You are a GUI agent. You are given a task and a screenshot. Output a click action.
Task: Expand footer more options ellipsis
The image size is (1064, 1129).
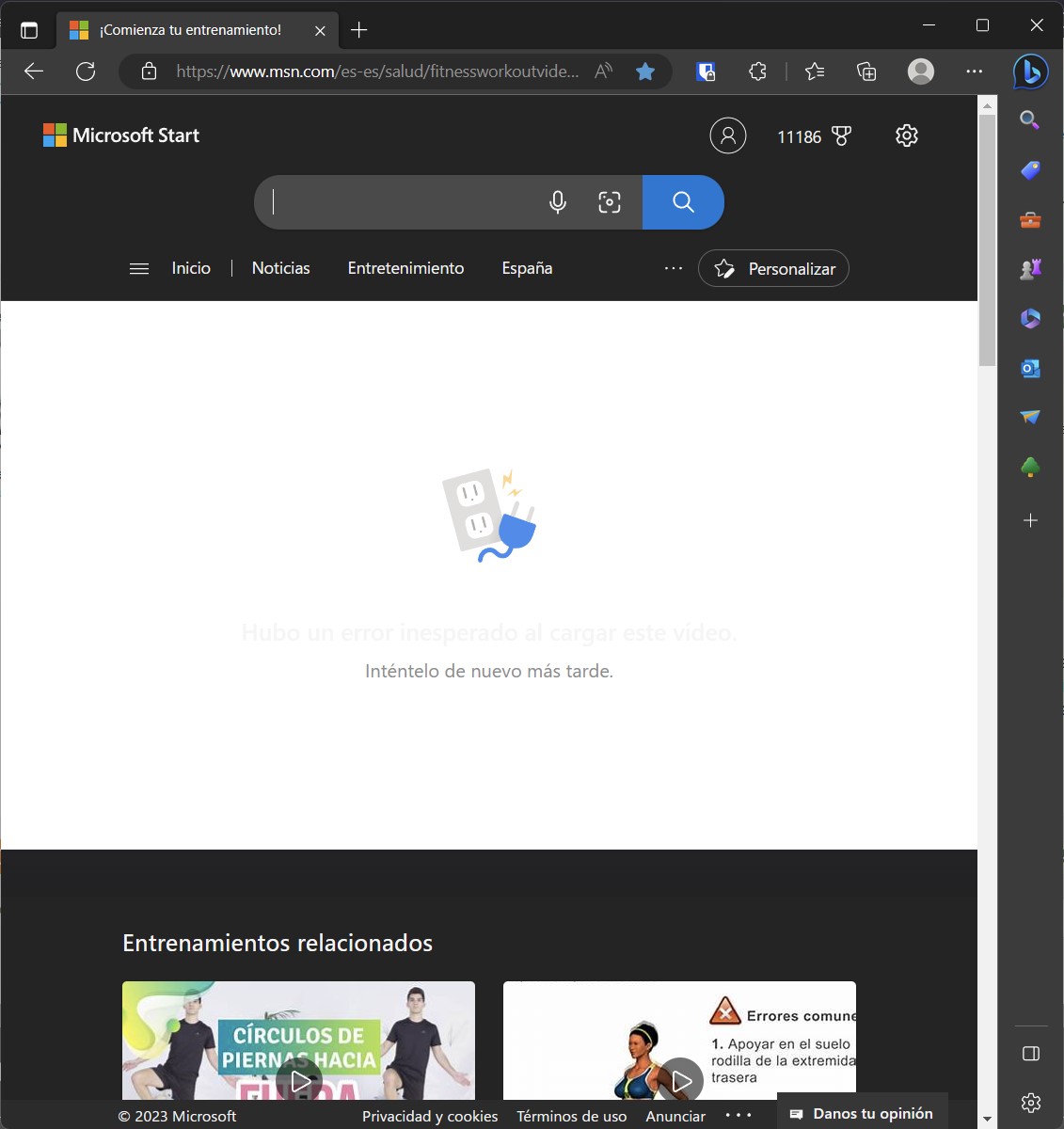click(738, 1116)
